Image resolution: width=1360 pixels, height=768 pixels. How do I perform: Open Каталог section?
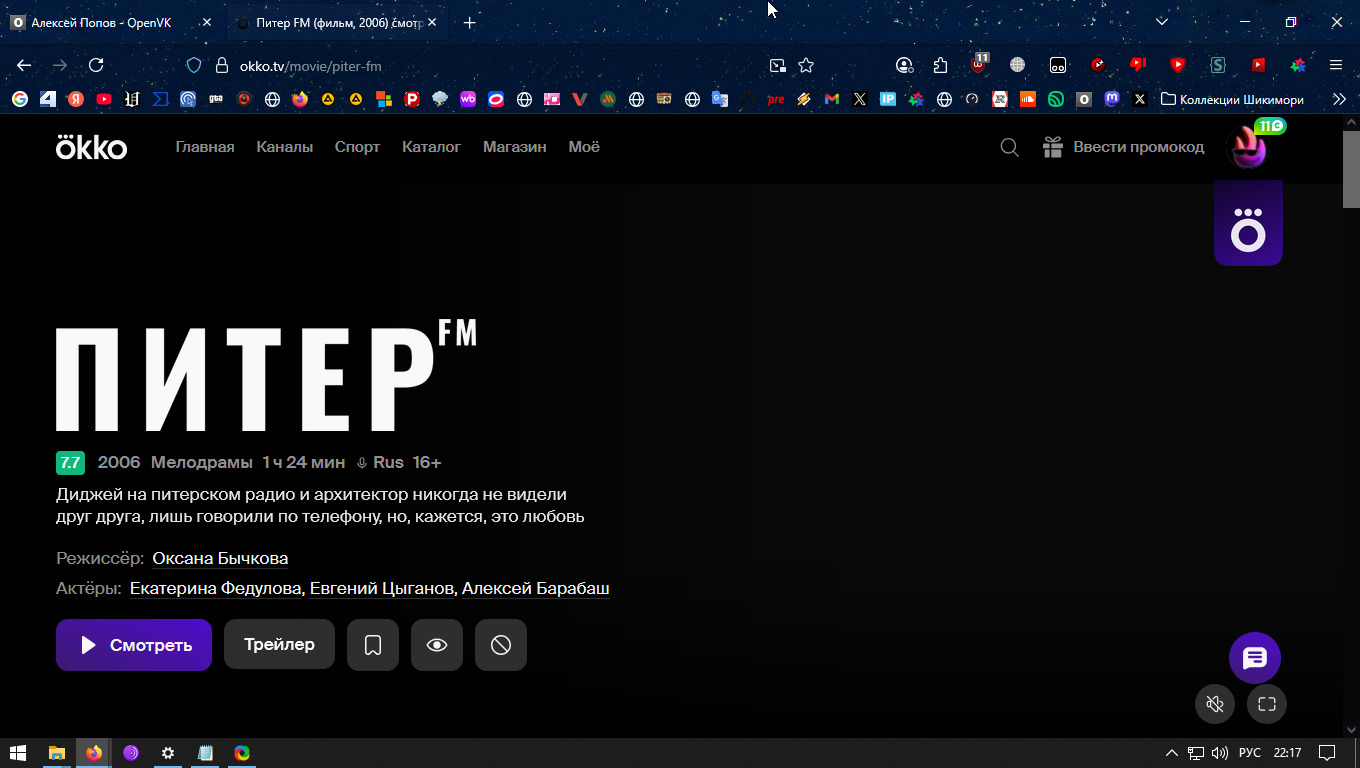431,147
